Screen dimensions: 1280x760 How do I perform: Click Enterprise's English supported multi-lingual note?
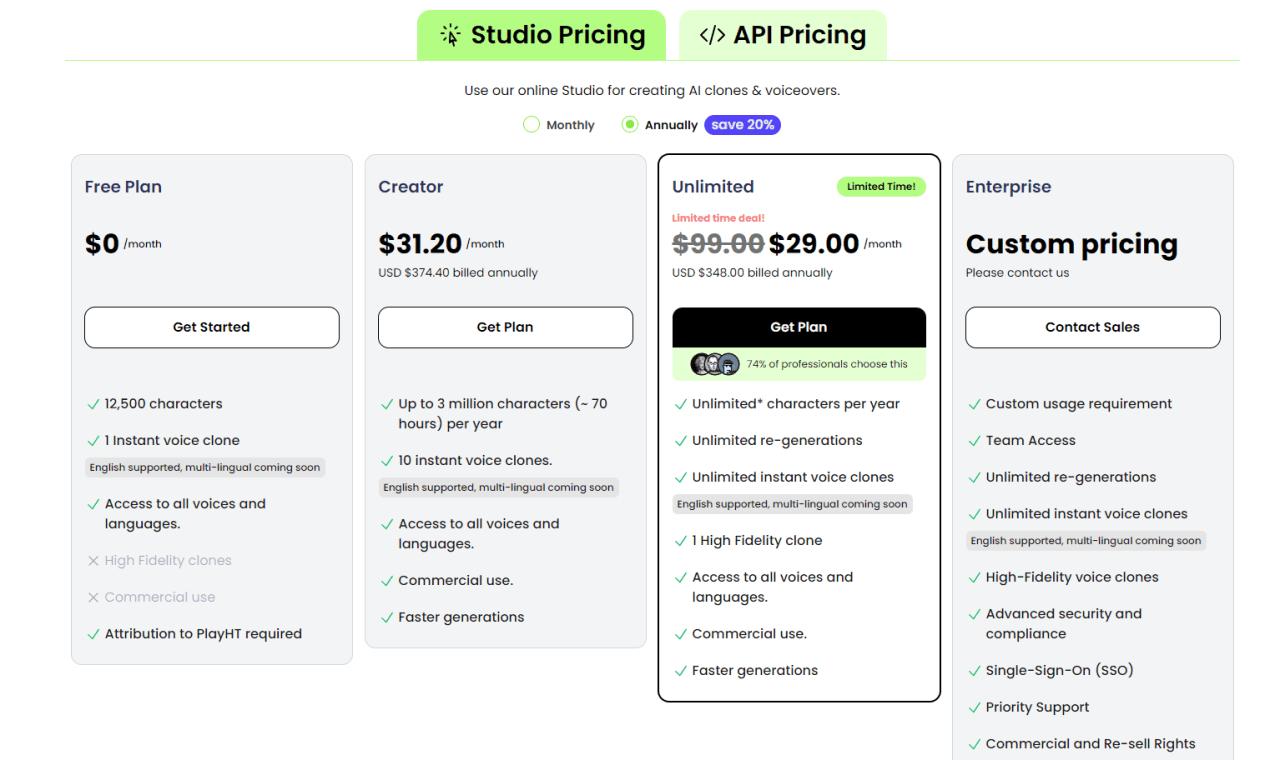coord(1087,541)
